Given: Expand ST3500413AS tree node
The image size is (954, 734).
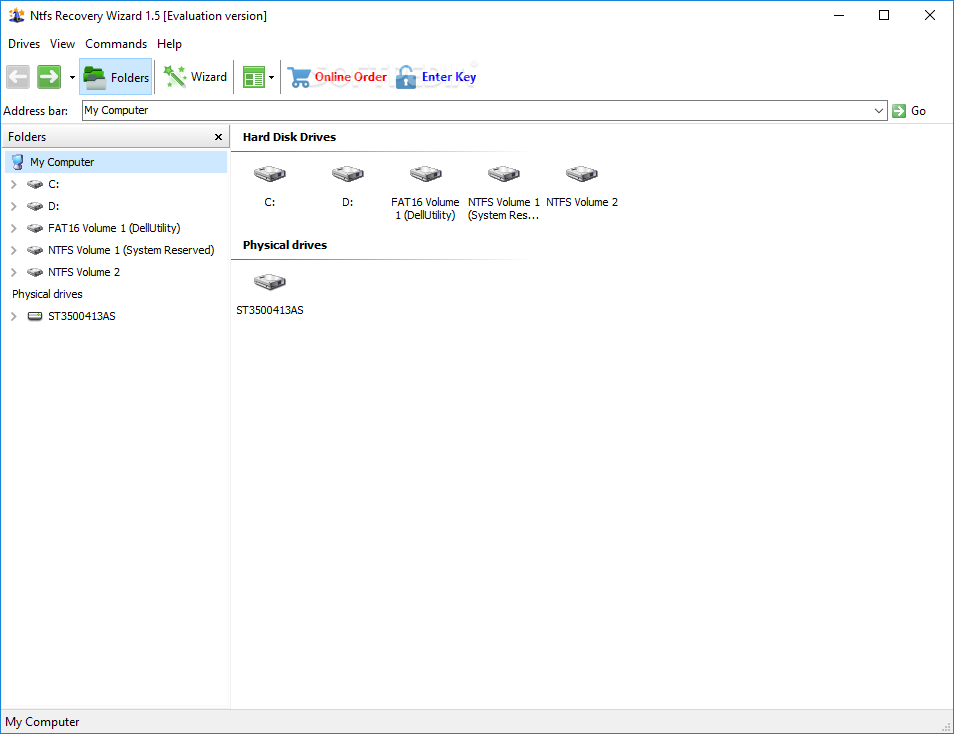Looking at the screenshot, I should (13, 316).
